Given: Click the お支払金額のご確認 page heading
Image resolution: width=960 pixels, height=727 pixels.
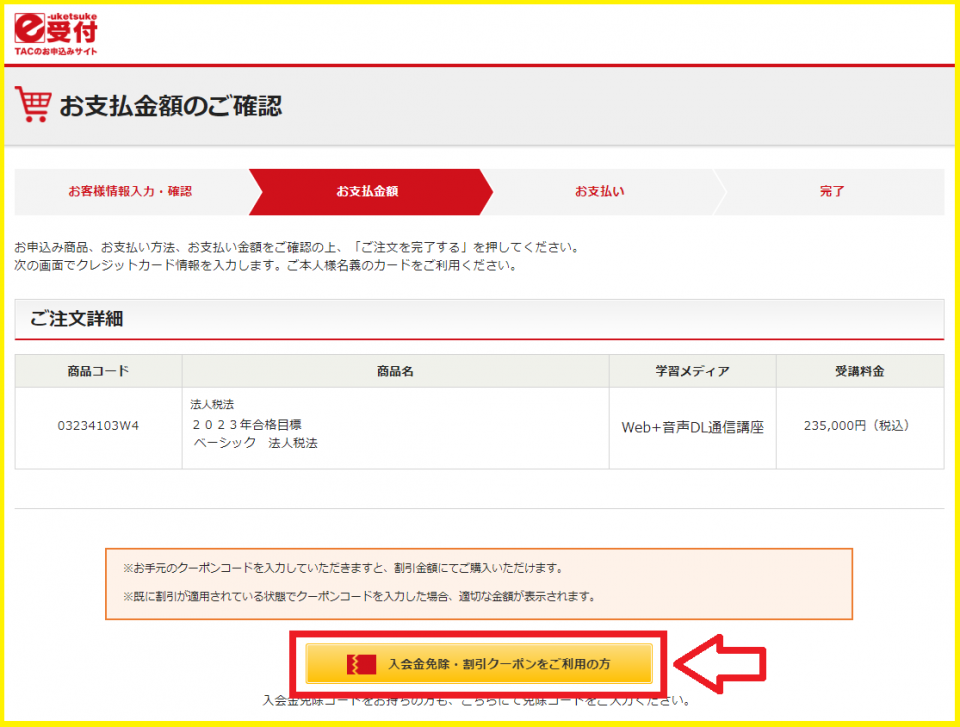Looking at the screenshot, I should (170, 106).
